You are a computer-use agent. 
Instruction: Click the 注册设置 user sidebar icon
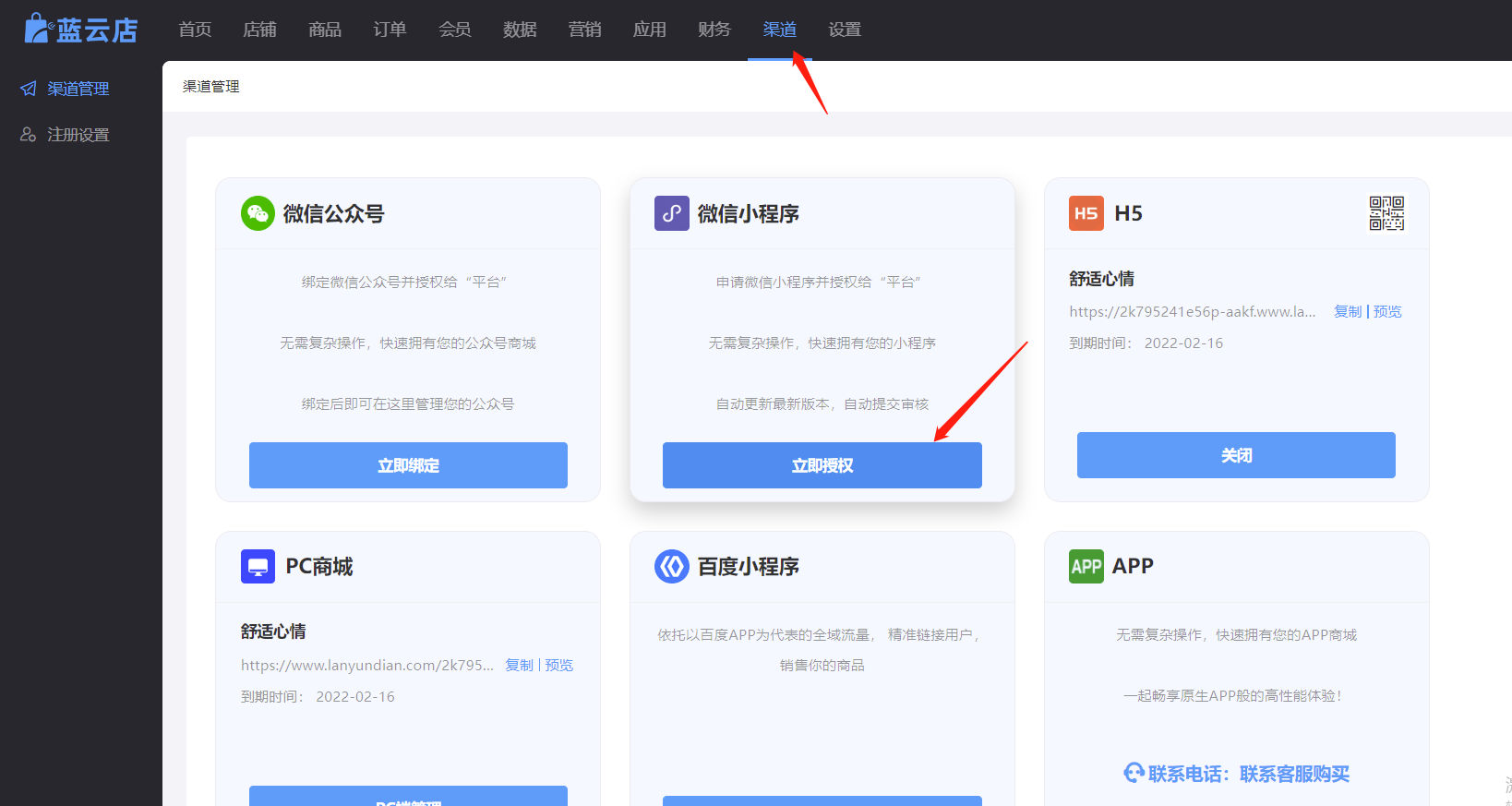29,135
